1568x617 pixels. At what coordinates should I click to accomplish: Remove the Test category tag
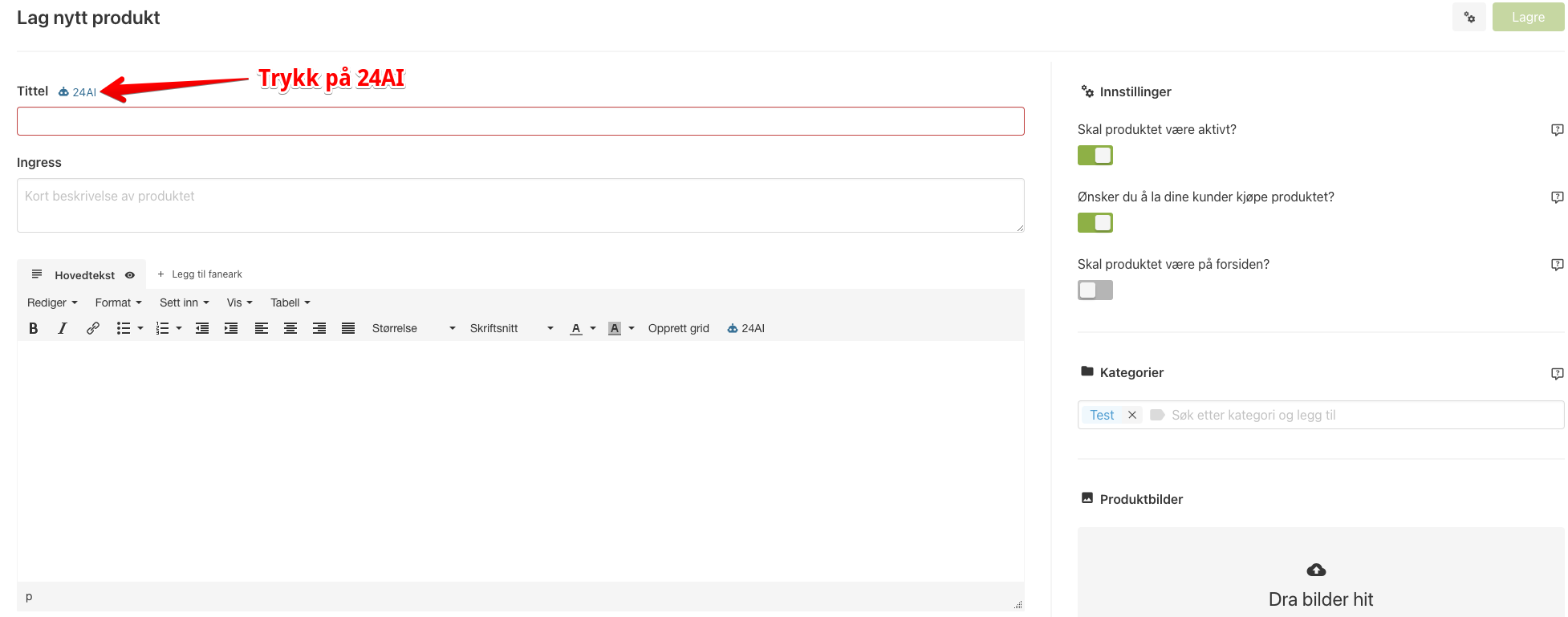[x=1132, y=415]
